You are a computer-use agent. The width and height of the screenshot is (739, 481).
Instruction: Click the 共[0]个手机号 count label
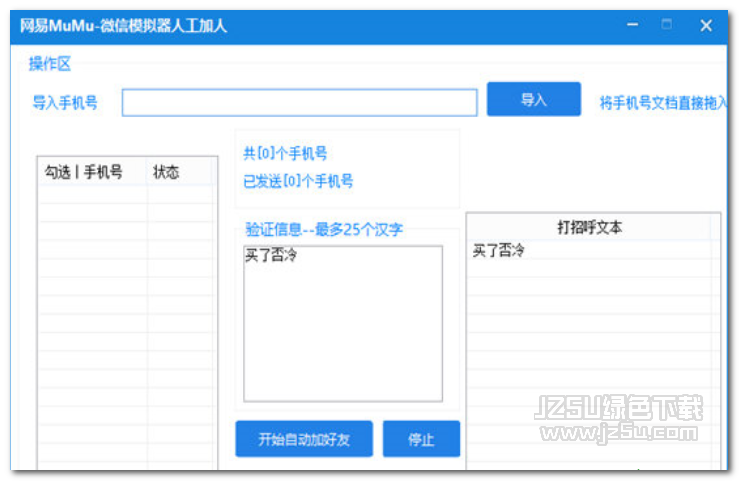[285, 153]
